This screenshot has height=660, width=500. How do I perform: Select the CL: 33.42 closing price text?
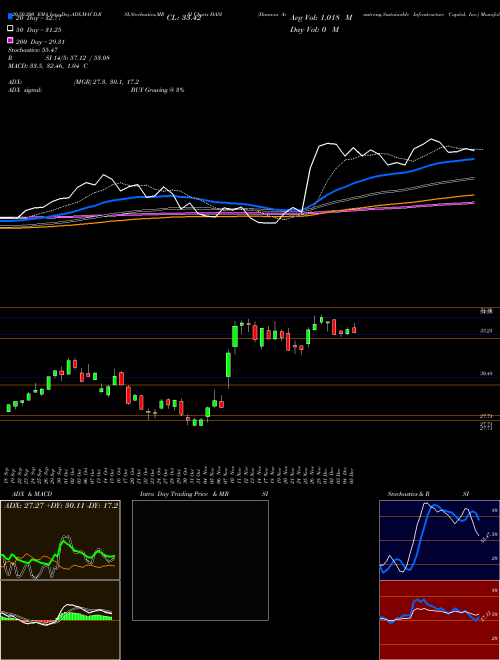point(184,18)
